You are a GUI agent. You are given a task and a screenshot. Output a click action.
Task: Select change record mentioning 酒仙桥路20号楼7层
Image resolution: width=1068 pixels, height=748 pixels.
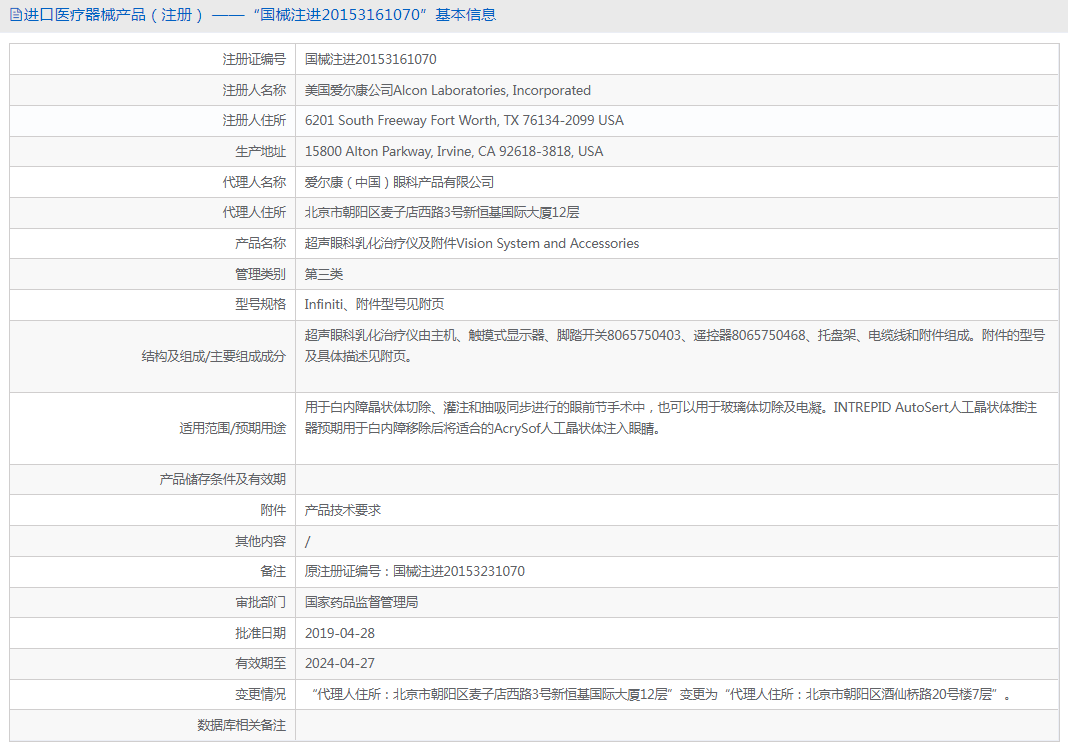[661, 694]
